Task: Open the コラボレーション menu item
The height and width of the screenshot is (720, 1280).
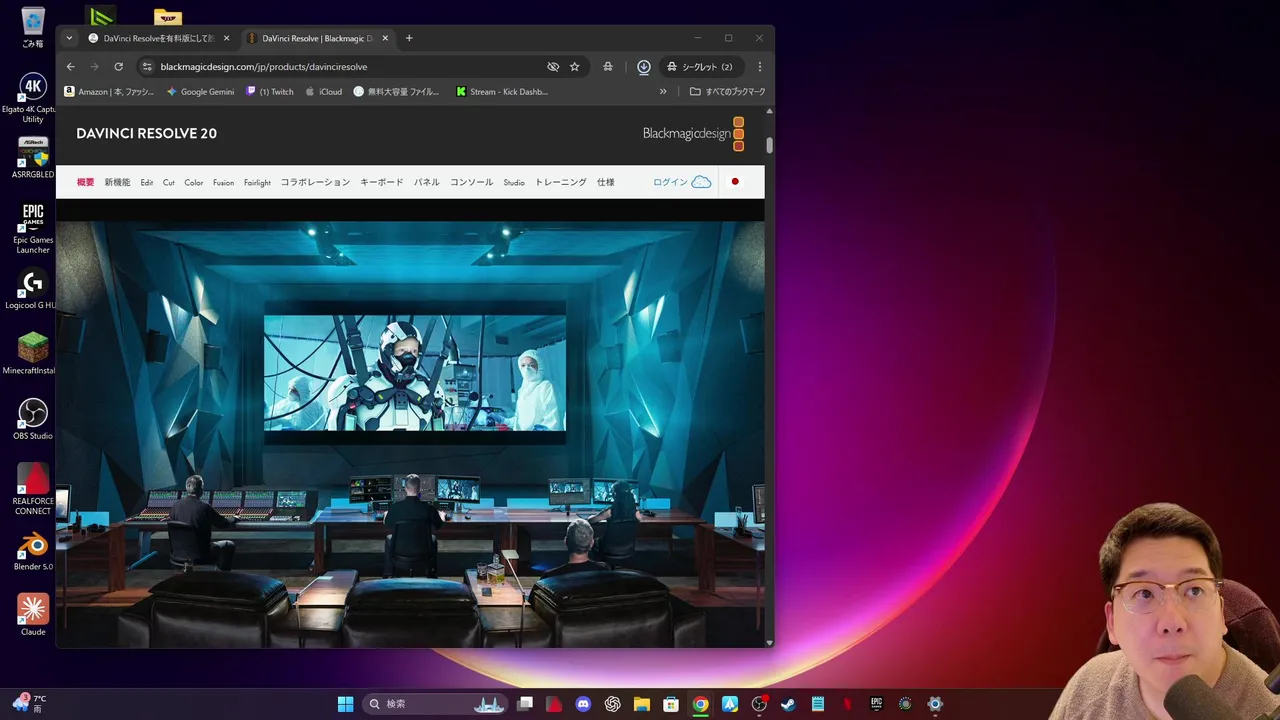Action: [x=315, y=182]
